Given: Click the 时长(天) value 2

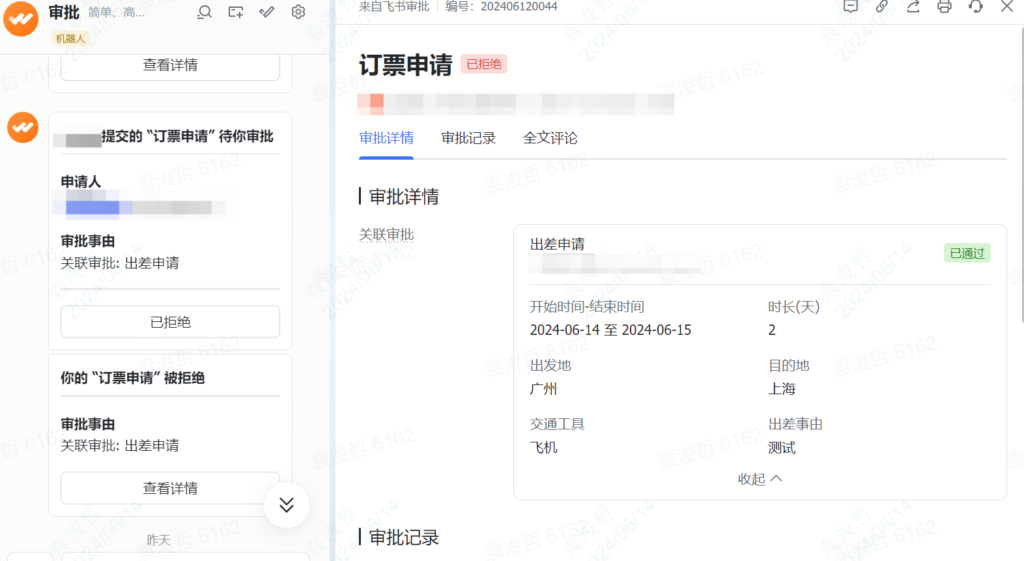Looking at the screenshot, I should [772, 330].
